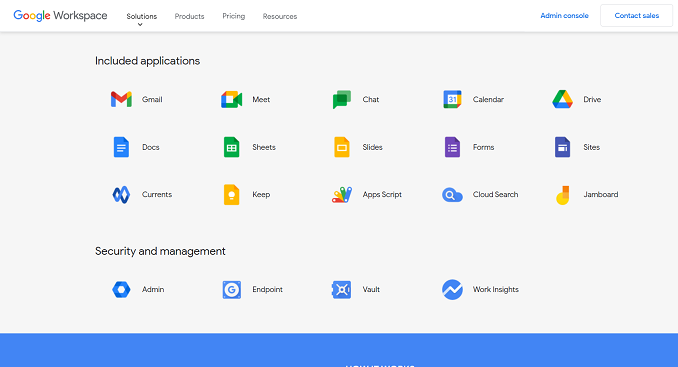Select the Sites icon

563,147
